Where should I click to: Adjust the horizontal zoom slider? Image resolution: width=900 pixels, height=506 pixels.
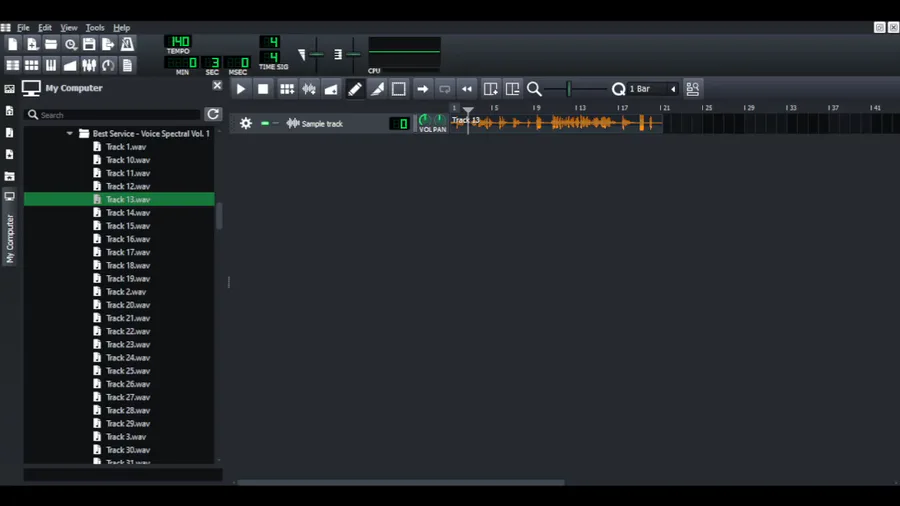575,89
